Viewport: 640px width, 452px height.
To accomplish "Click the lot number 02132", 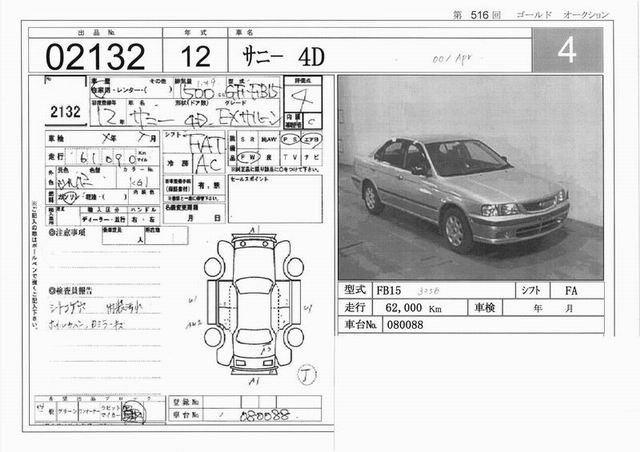I will [95, 56].
